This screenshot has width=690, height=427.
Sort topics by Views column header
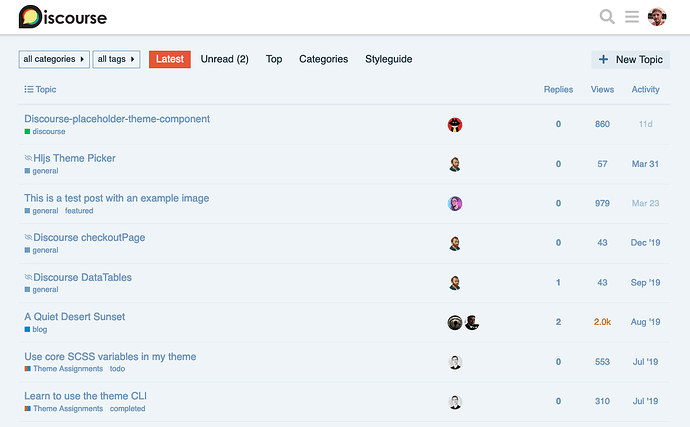(602, 89)
